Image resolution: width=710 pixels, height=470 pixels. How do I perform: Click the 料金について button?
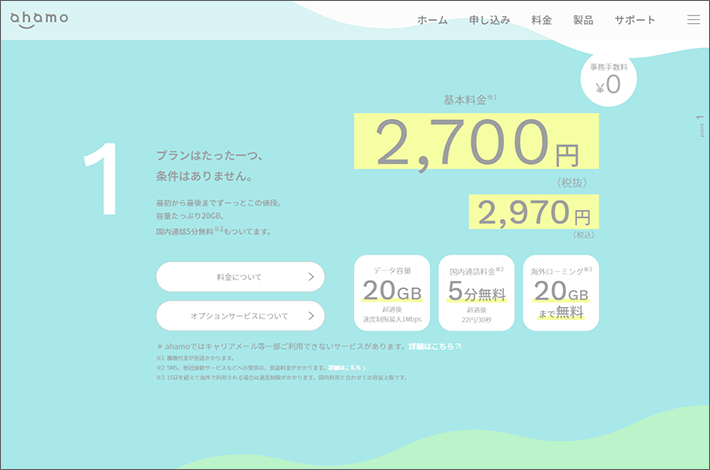tap(240, 277)
